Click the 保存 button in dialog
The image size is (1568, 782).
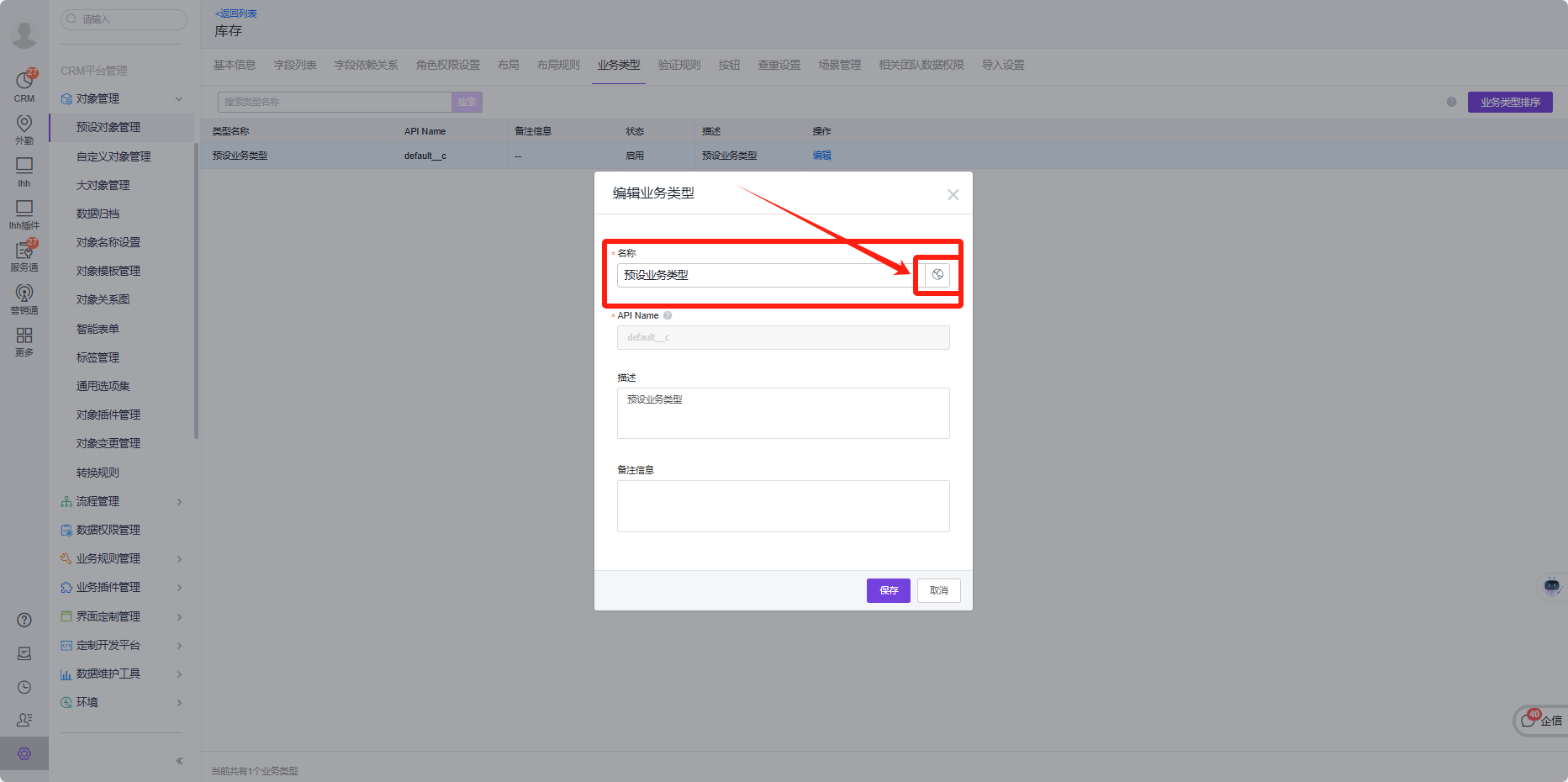[889, 590]
